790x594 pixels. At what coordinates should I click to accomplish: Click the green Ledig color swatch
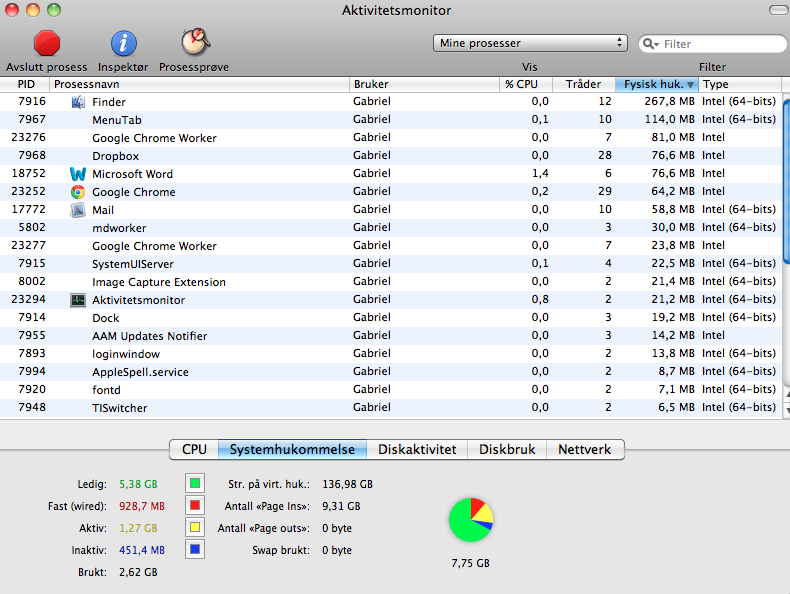[x=195, y=484]
